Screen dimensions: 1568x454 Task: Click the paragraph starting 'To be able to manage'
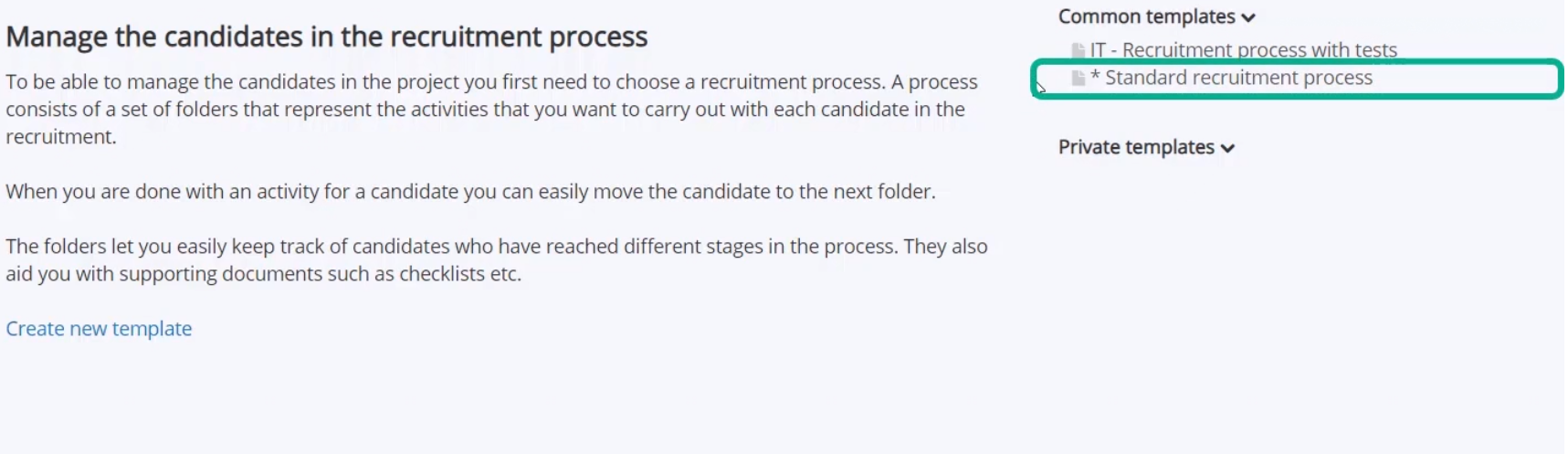pos(491,109)
